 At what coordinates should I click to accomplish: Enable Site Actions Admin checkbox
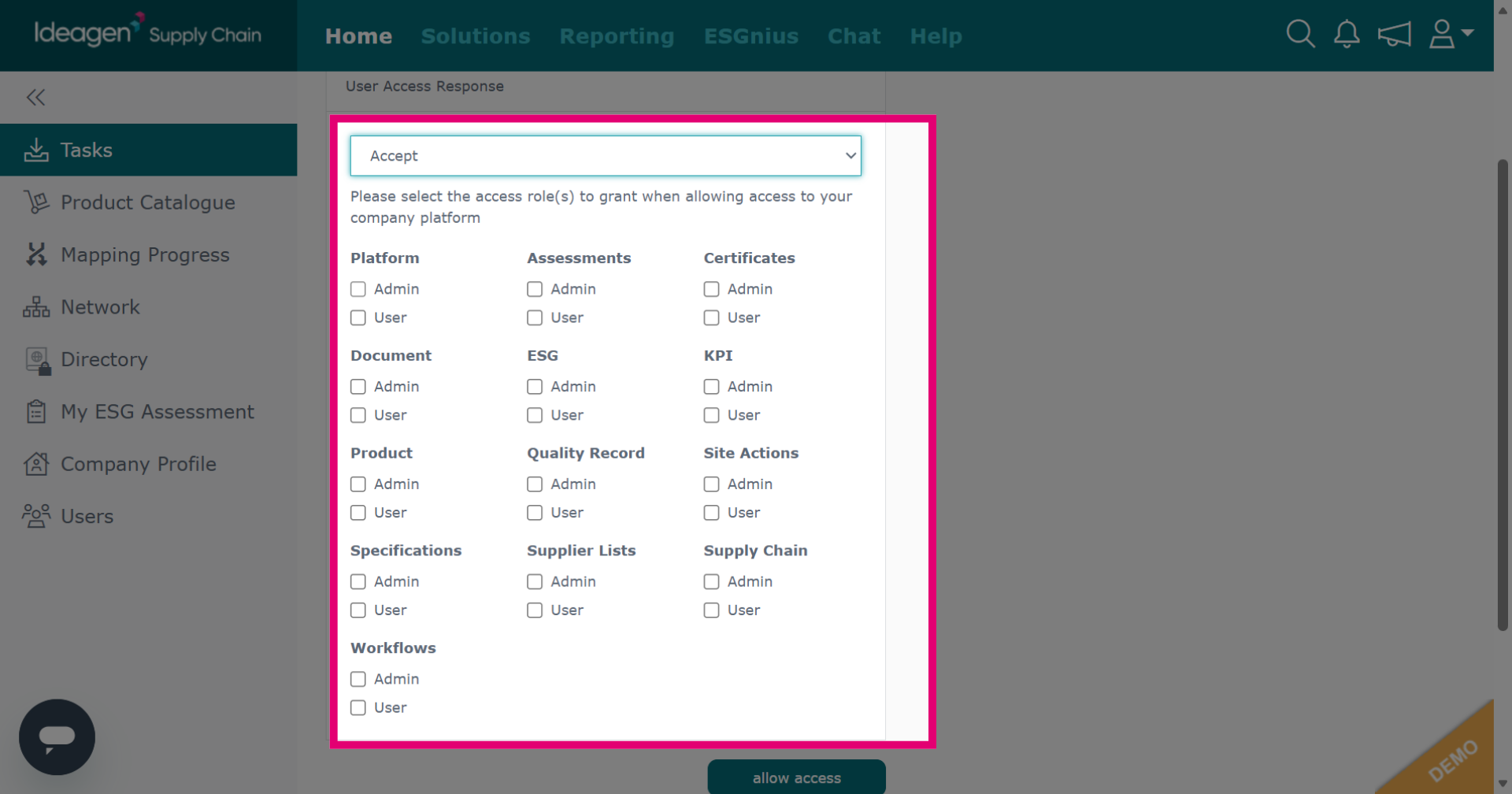click(711, 484)
